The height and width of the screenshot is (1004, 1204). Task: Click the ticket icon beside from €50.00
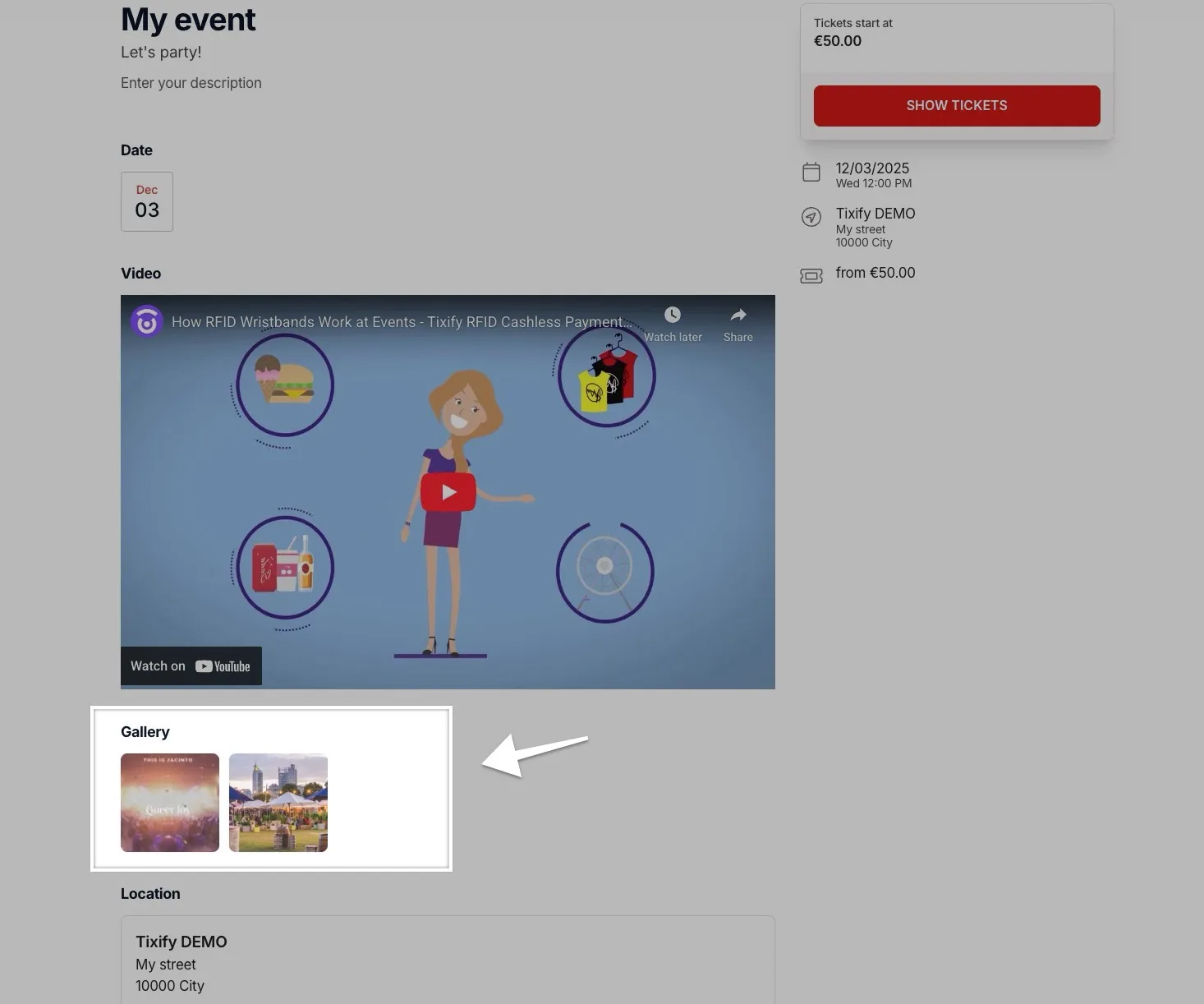(811, 276)
